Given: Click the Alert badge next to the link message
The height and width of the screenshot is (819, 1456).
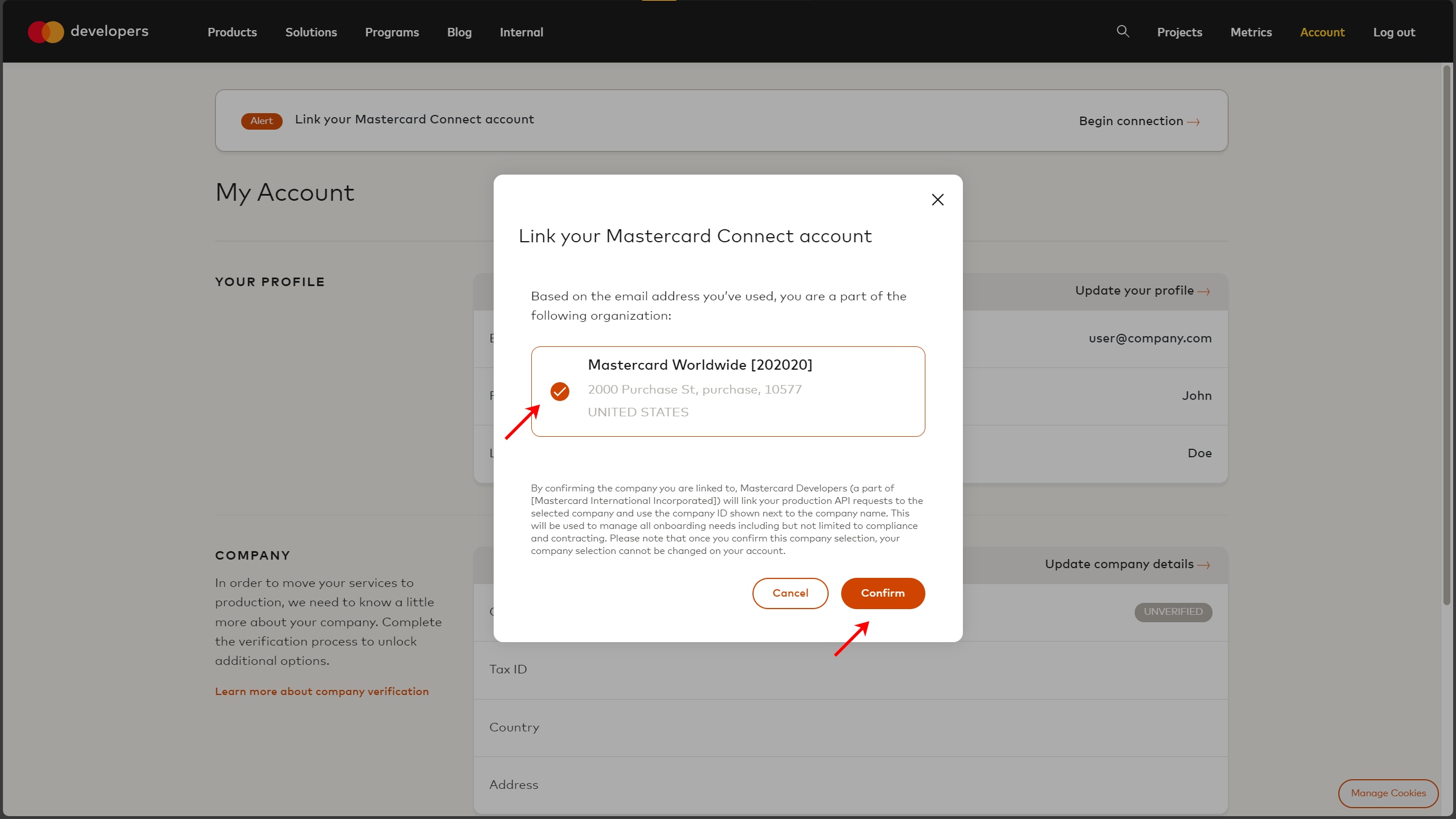Looking at the screenshot, I should [262, 121].
